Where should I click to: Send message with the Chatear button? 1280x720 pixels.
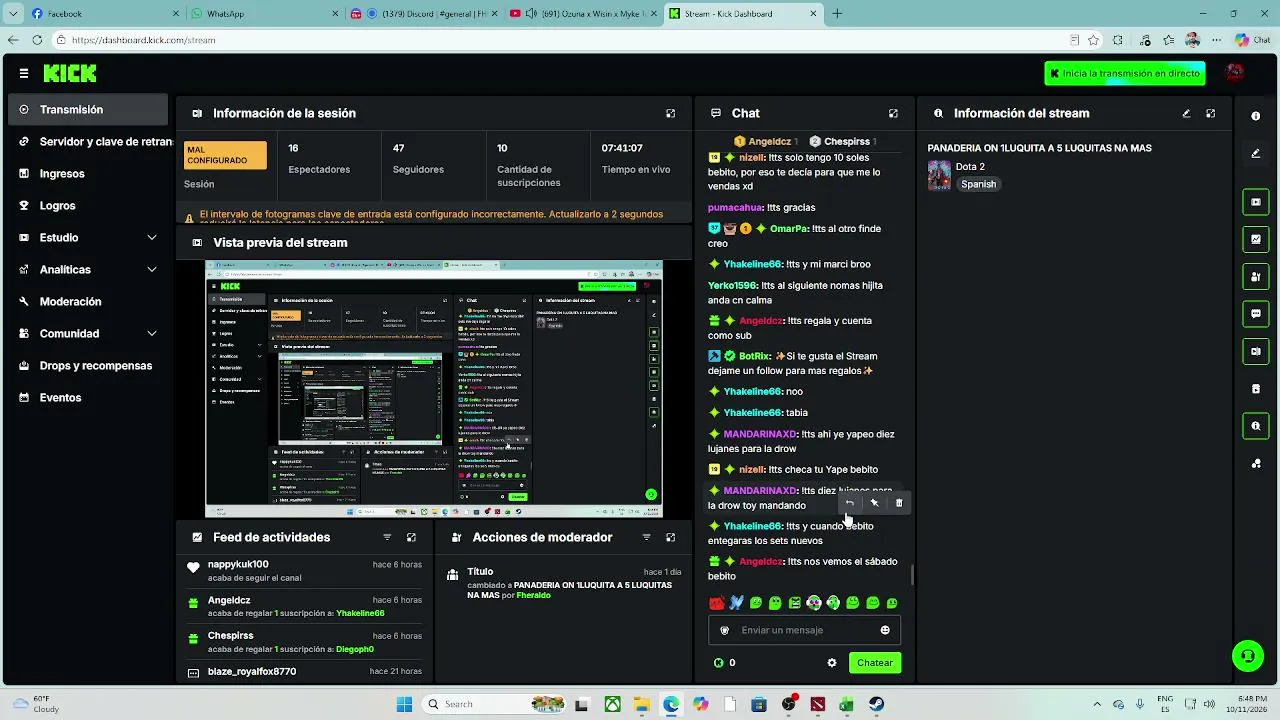click(875, 663)
